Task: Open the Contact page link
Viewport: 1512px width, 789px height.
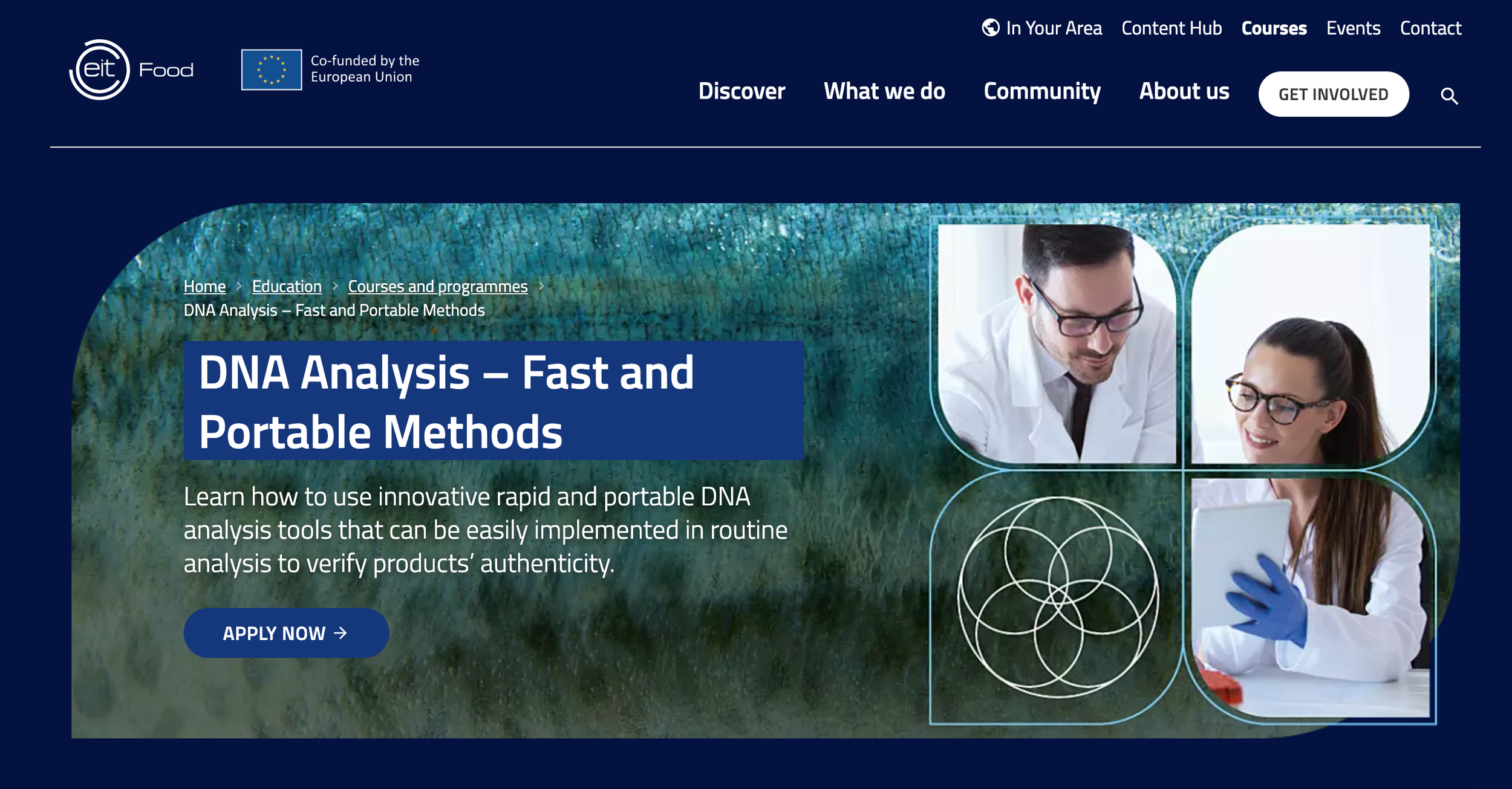Action: 1430,28
